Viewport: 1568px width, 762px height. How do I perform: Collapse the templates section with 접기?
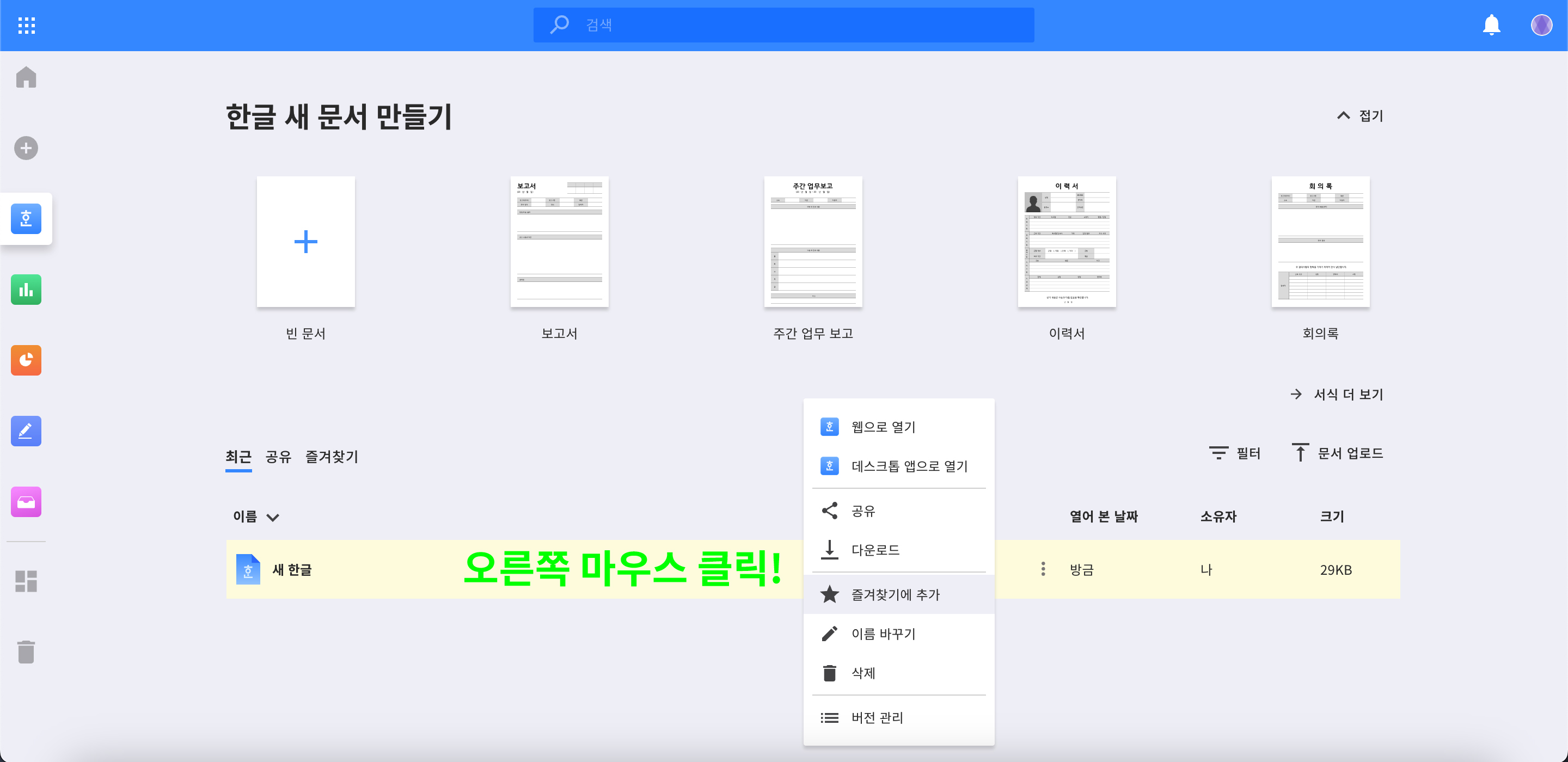1360,115
